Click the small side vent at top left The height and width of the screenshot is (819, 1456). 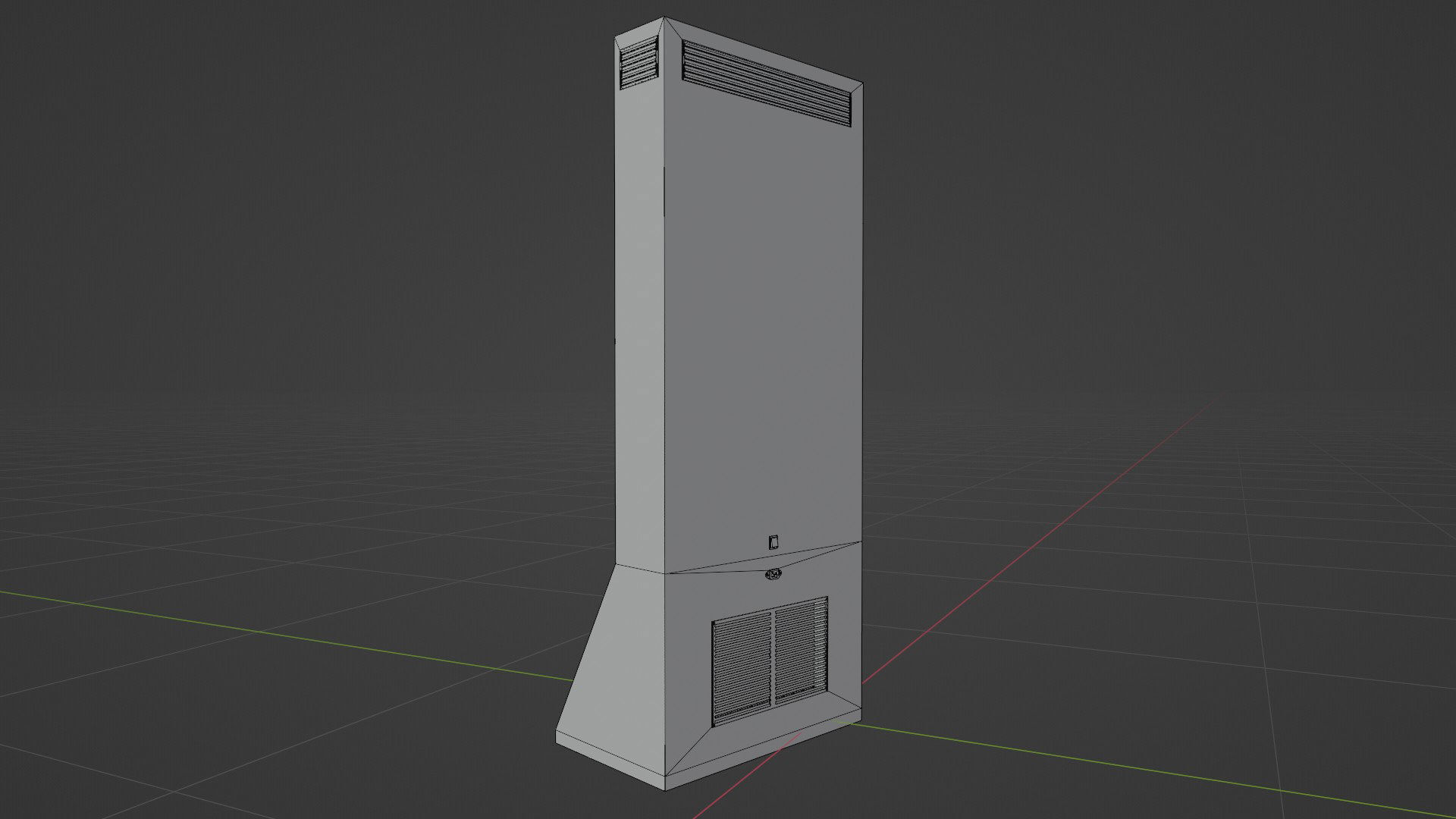(x=639, y=62)
